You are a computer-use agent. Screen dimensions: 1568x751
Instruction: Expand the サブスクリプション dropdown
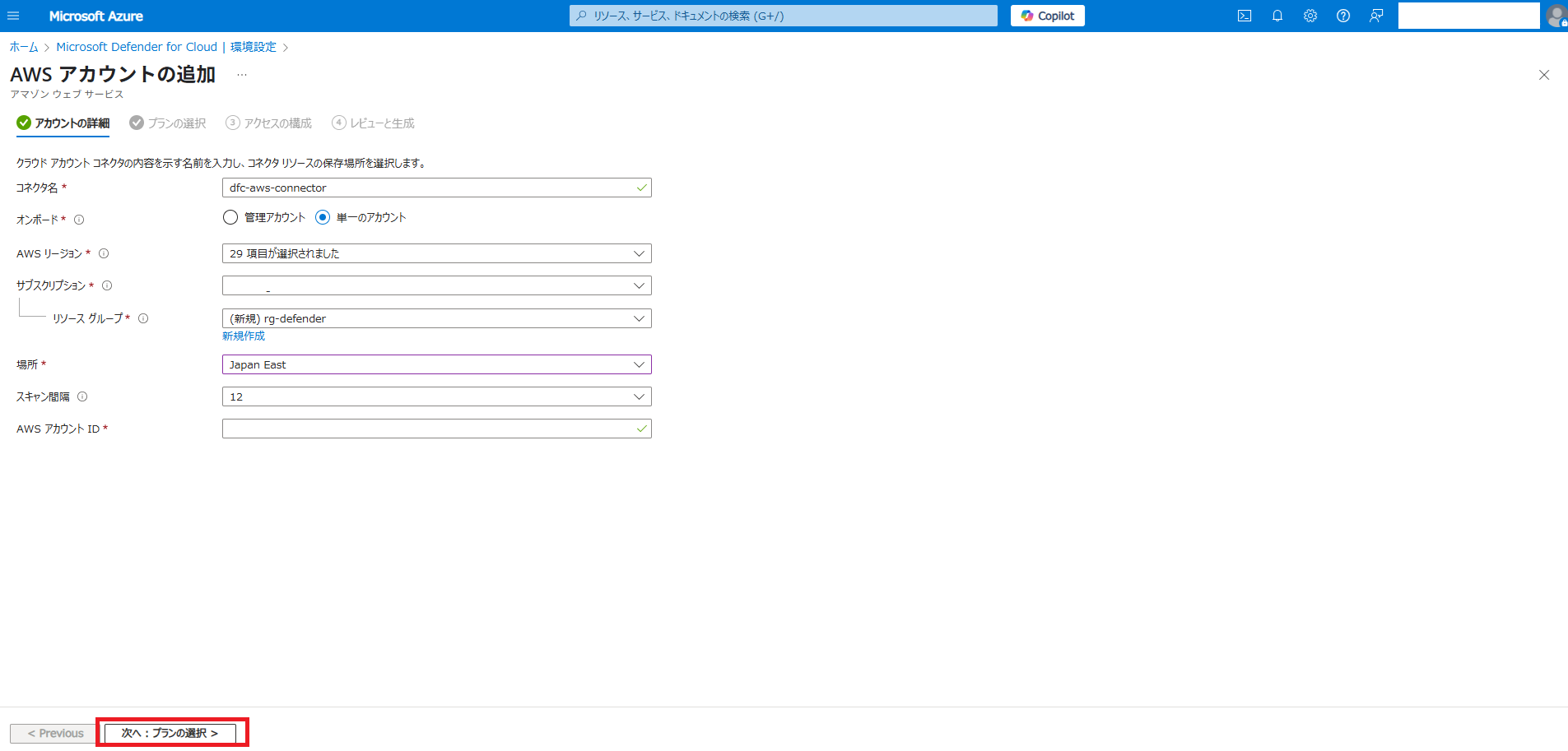[437, 285]
